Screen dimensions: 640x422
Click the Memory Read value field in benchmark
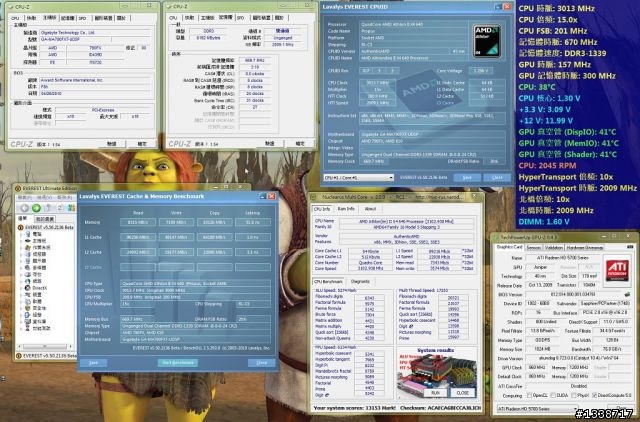point(138,222)
